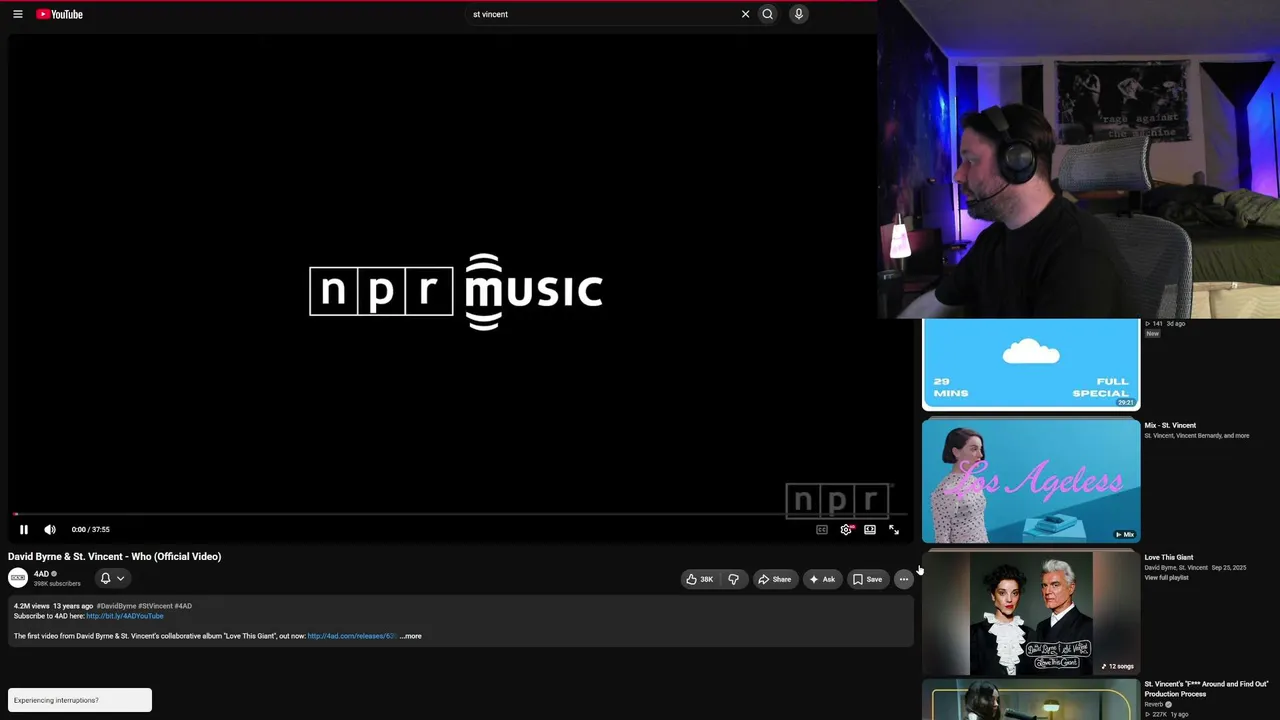The height and width of the screenshot is (720, 1280).
Task: Open the notification bell dropdown for 4AD
Action: coord(112,578)
